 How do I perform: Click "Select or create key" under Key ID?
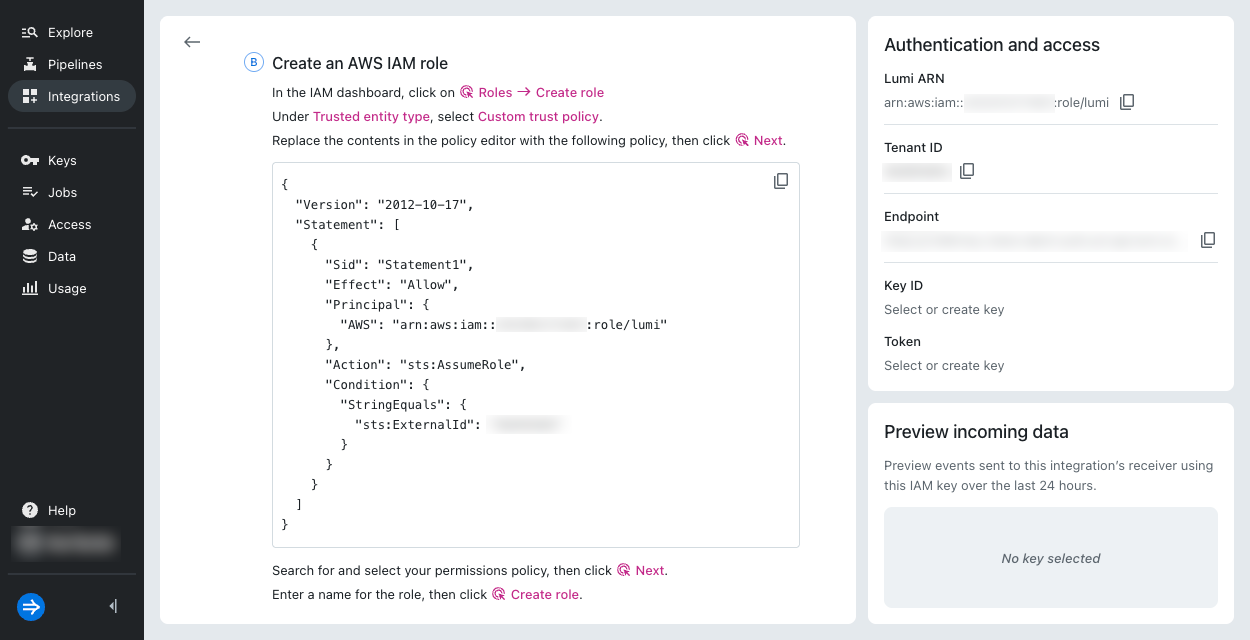tap(944, 309)
